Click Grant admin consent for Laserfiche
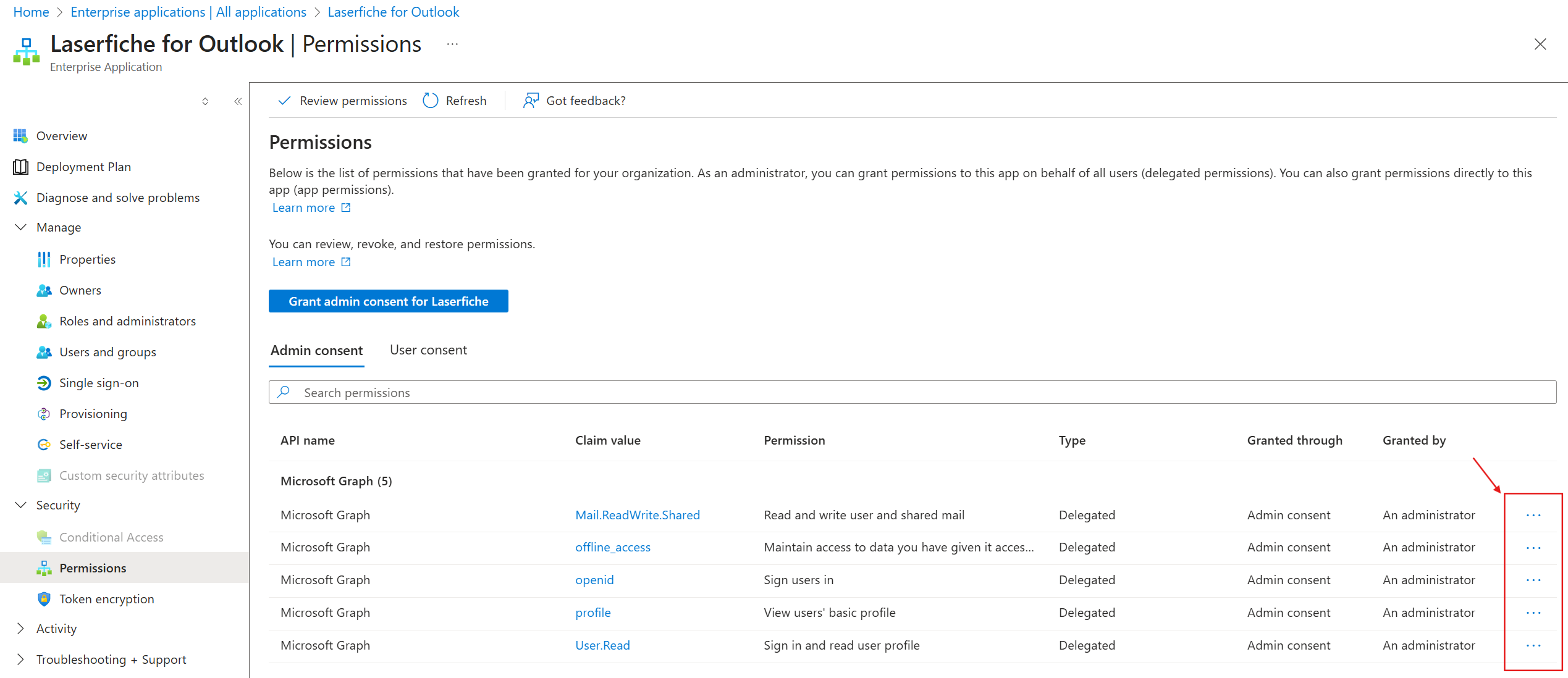1568x678 pixels. pos(388,301)
